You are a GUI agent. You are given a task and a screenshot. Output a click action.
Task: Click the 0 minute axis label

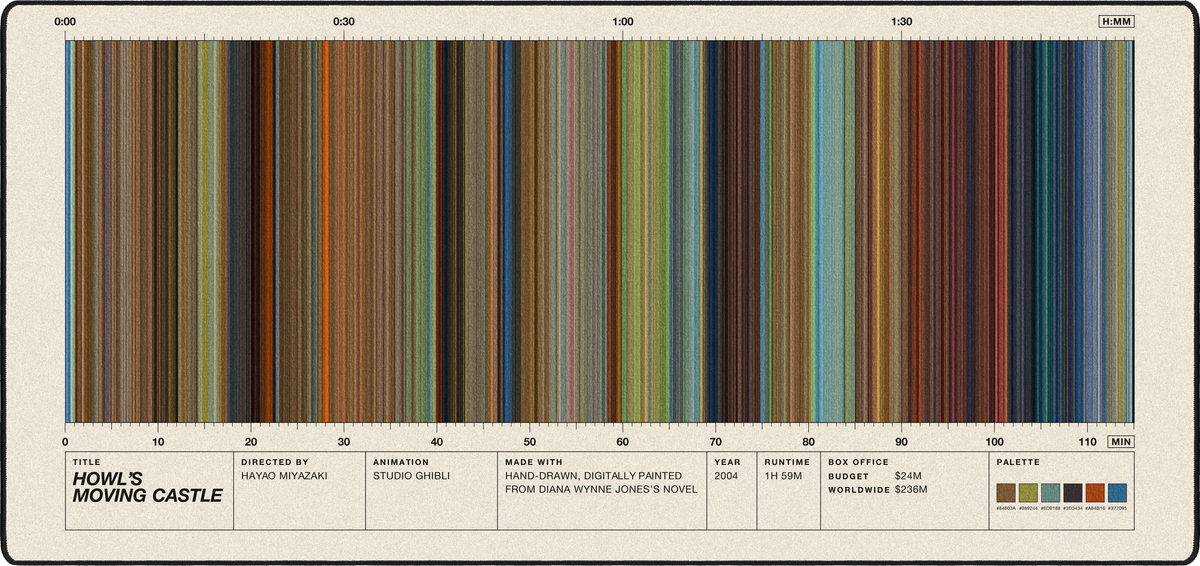click(x=65, y=441)
